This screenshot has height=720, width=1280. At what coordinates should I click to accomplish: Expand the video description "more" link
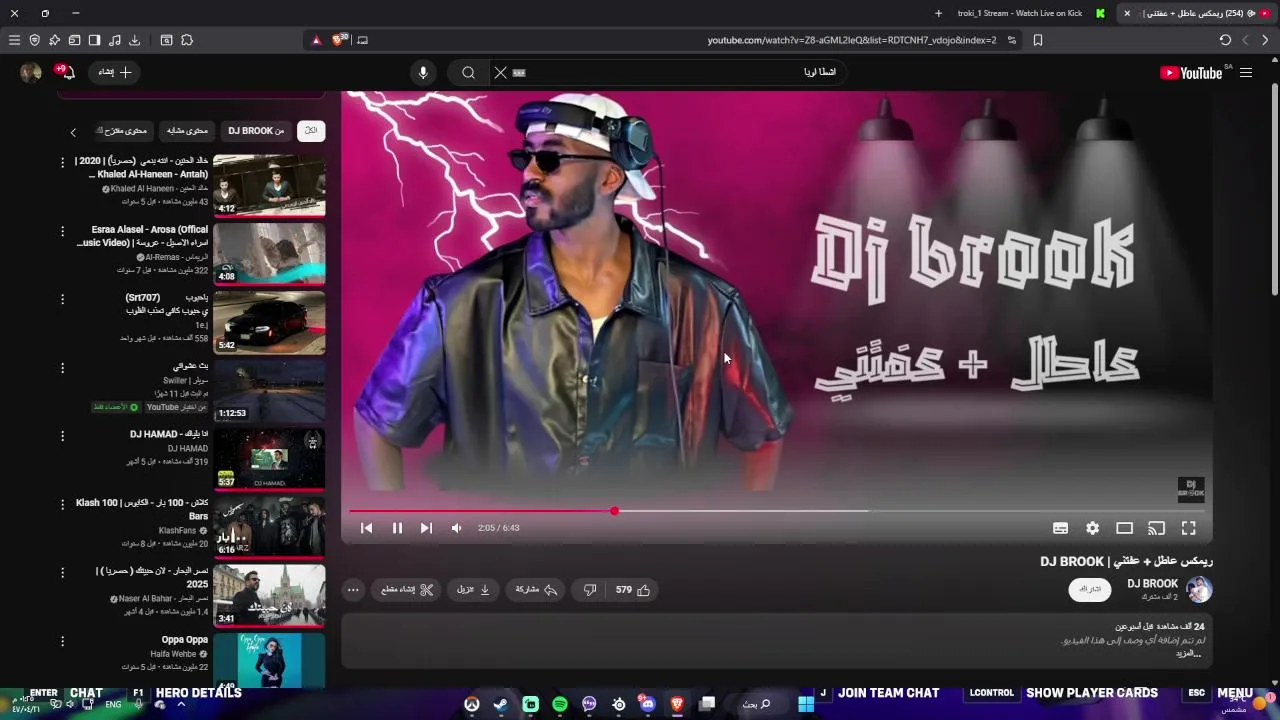(x=1188, y=653)
